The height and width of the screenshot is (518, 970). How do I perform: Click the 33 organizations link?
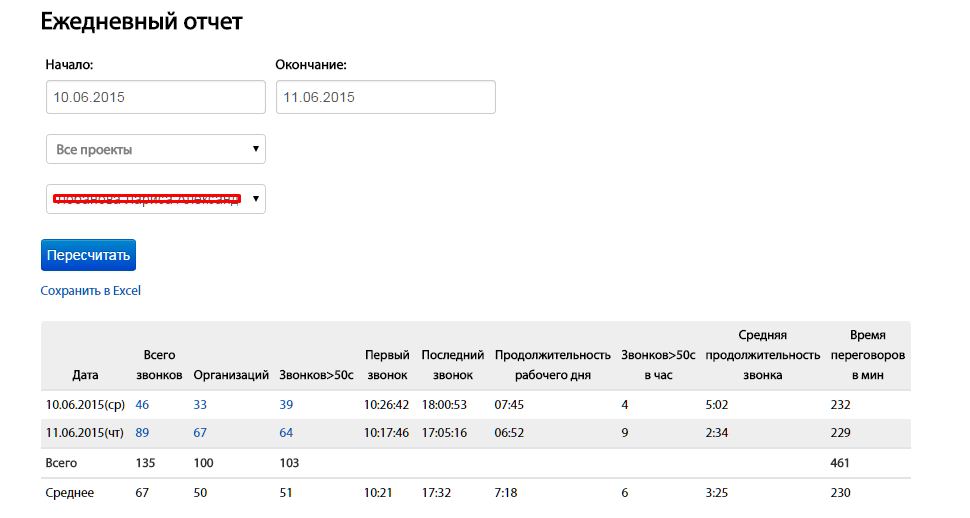tap(200, 405)
